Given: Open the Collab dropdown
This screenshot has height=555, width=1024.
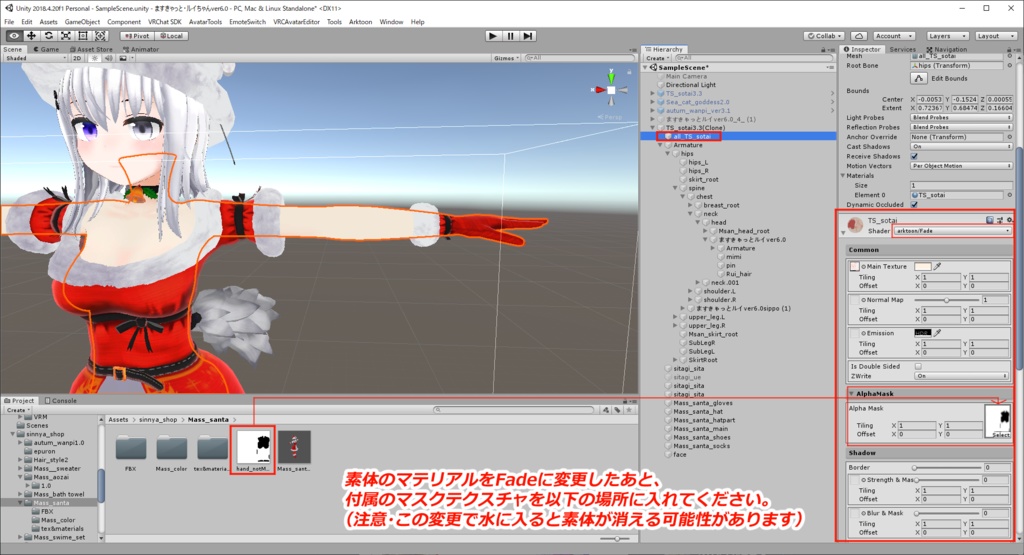Looking at the screenshot, I should 824,36.
